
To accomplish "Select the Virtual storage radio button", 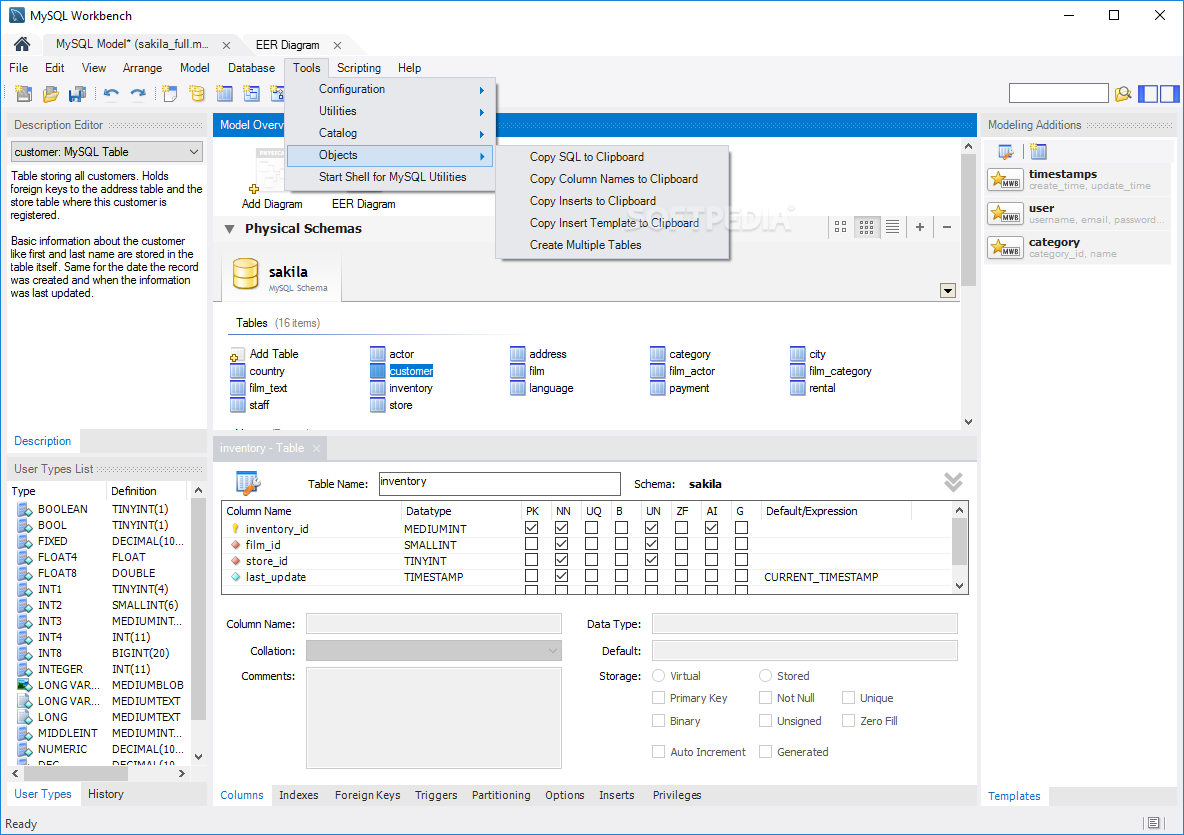I will (x=658, y=676).
